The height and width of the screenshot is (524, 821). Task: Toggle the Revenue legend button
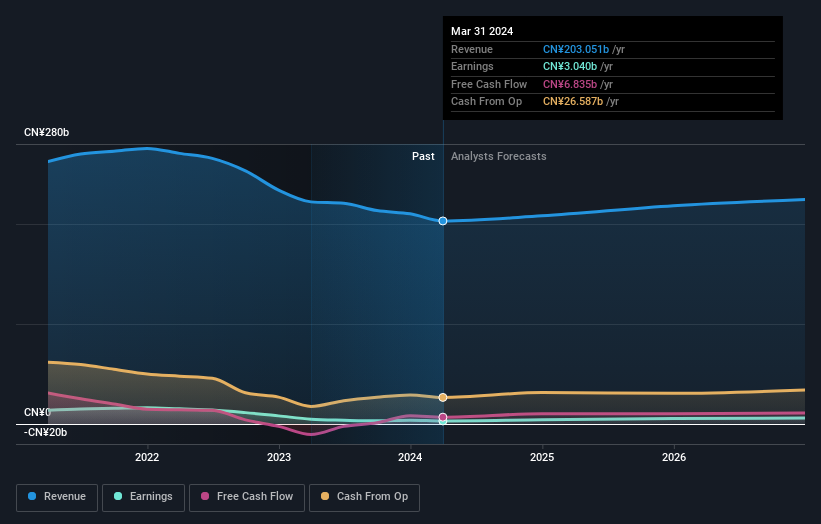click(x=57, y=497)
